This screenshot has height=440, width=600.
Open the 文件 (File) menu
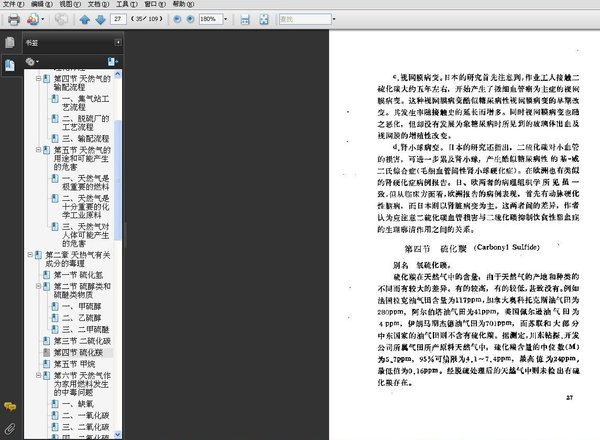tap(13, 4)
